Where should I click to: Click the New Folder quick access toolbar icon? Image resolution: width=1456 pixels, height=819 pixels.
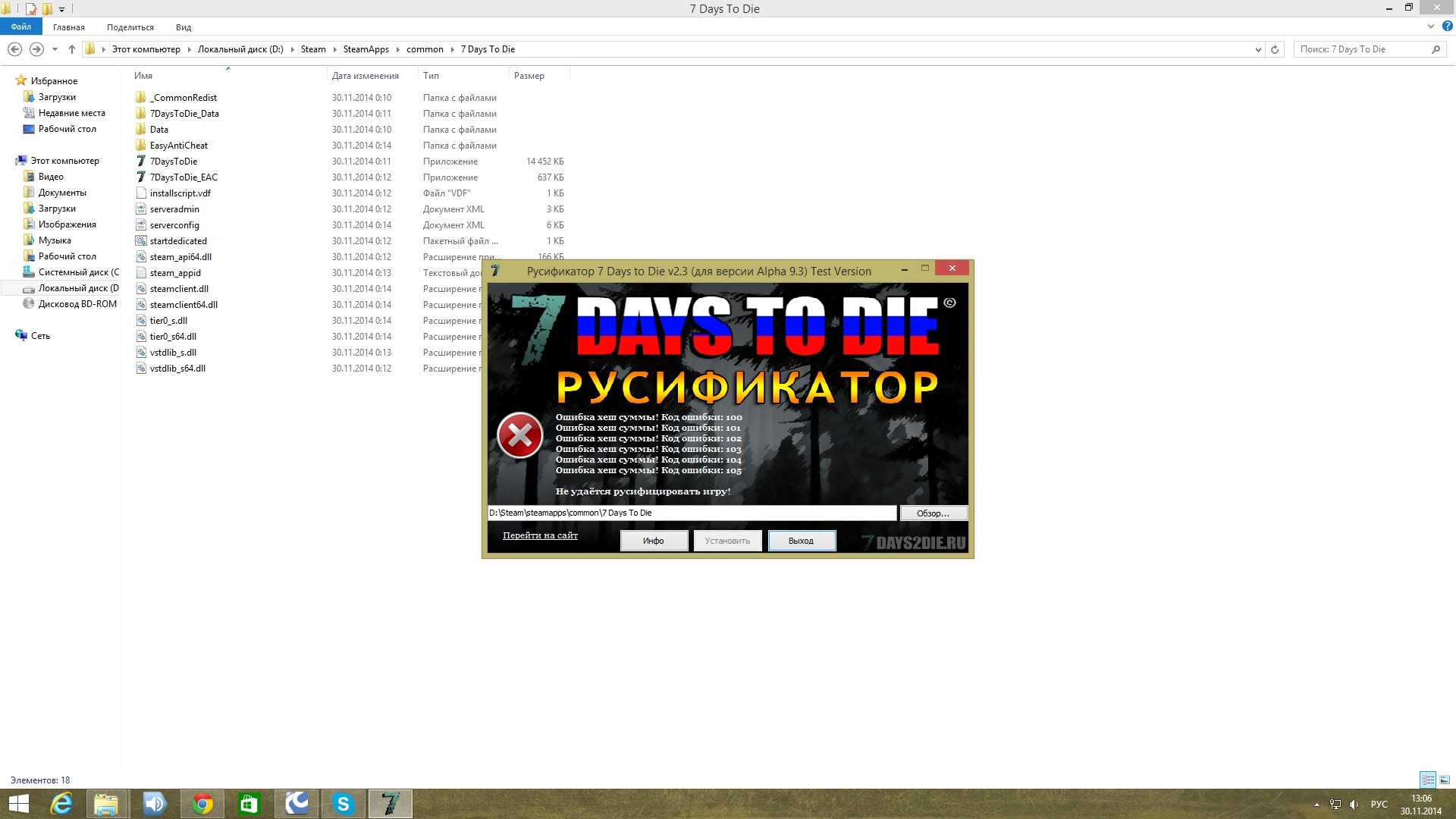coord(47,9)
